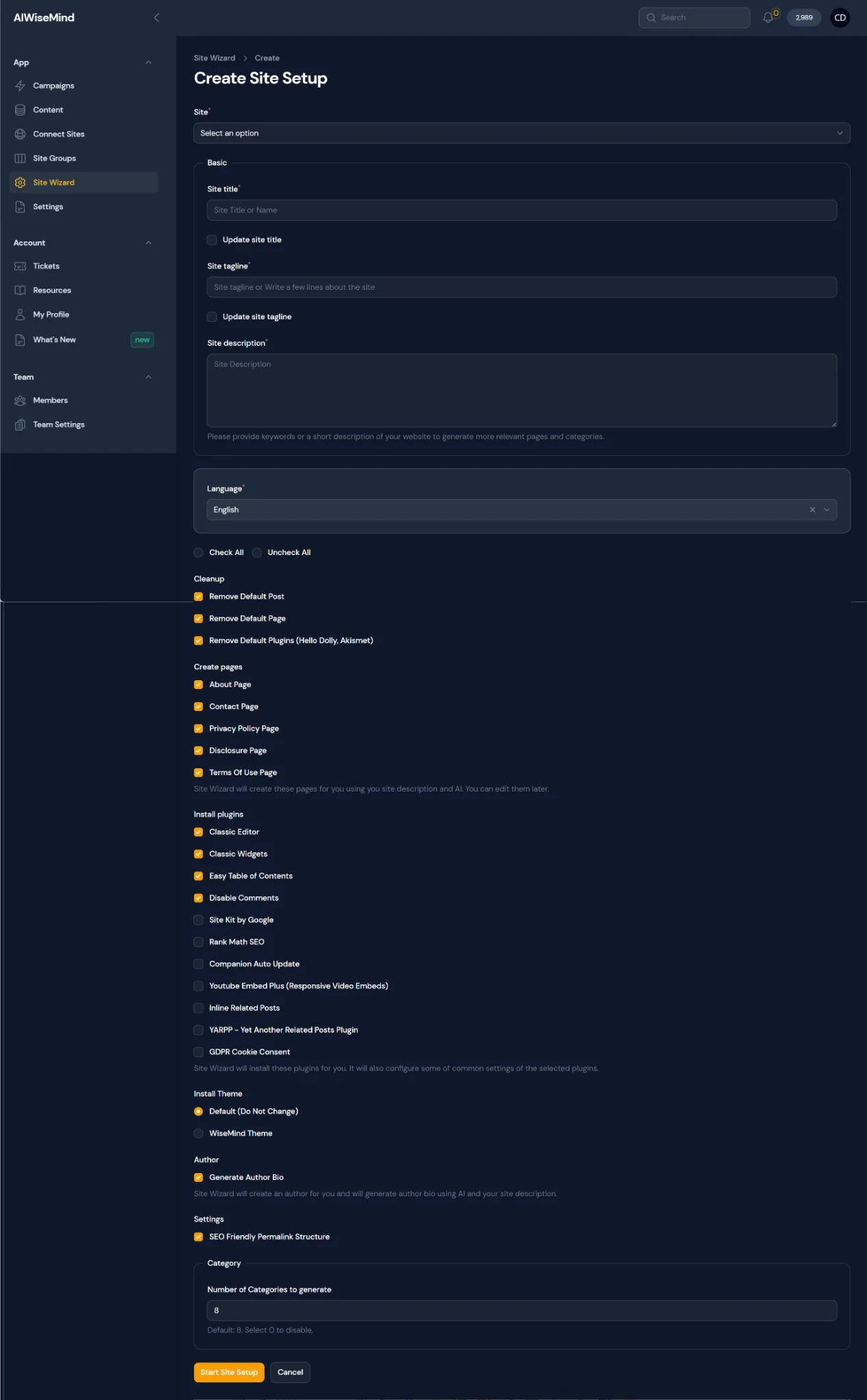
Task: Select WiseMind Theme radio button
Action: click(198, 1133)
